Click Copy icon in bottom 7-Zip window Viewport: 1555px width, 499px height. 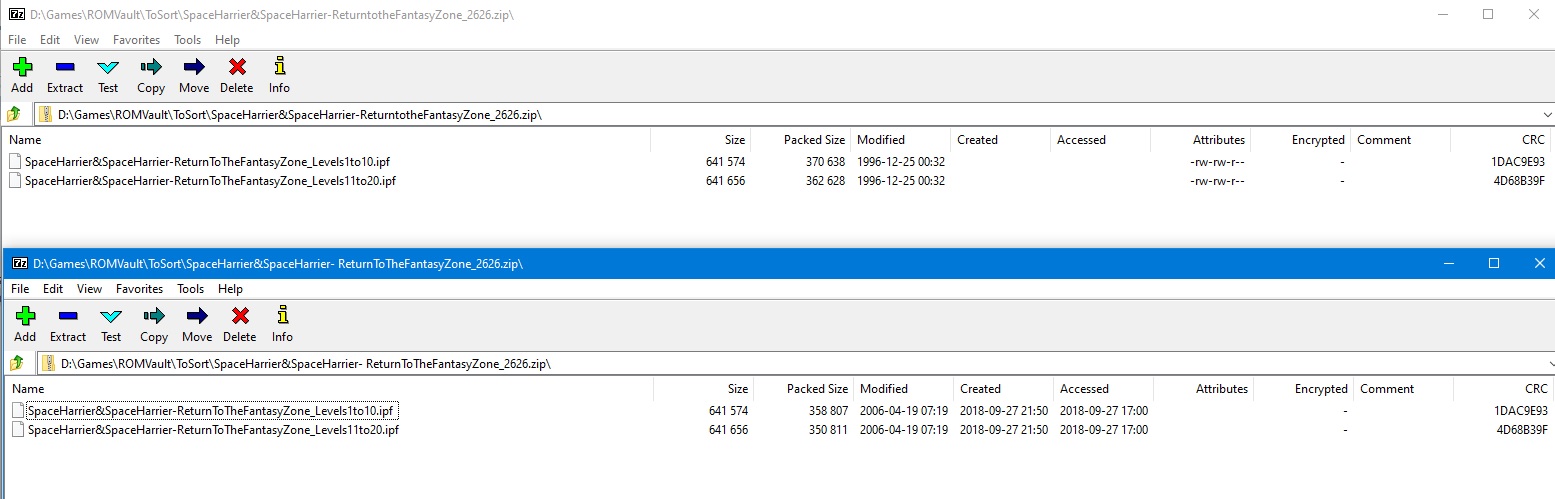tap(154, 317)
